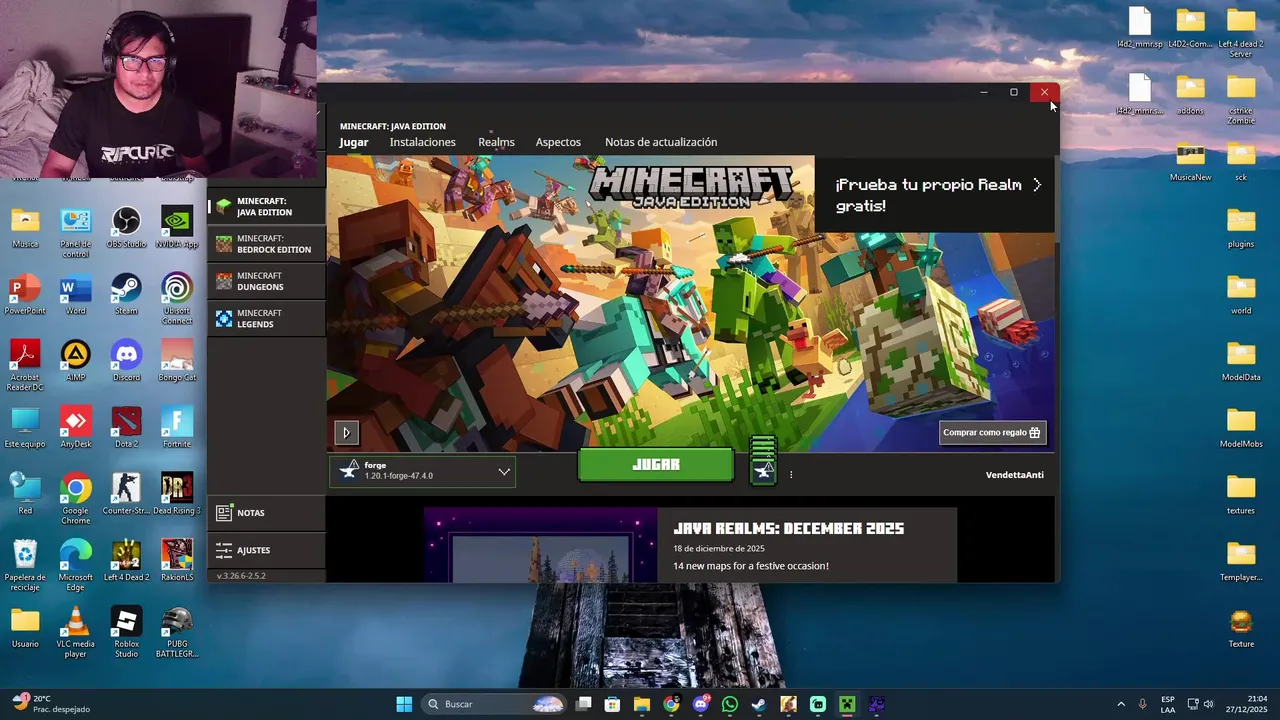1280x720 pixels.
Task: Open WhatsApp from the taskbar
Action: [x=730, y=704]
